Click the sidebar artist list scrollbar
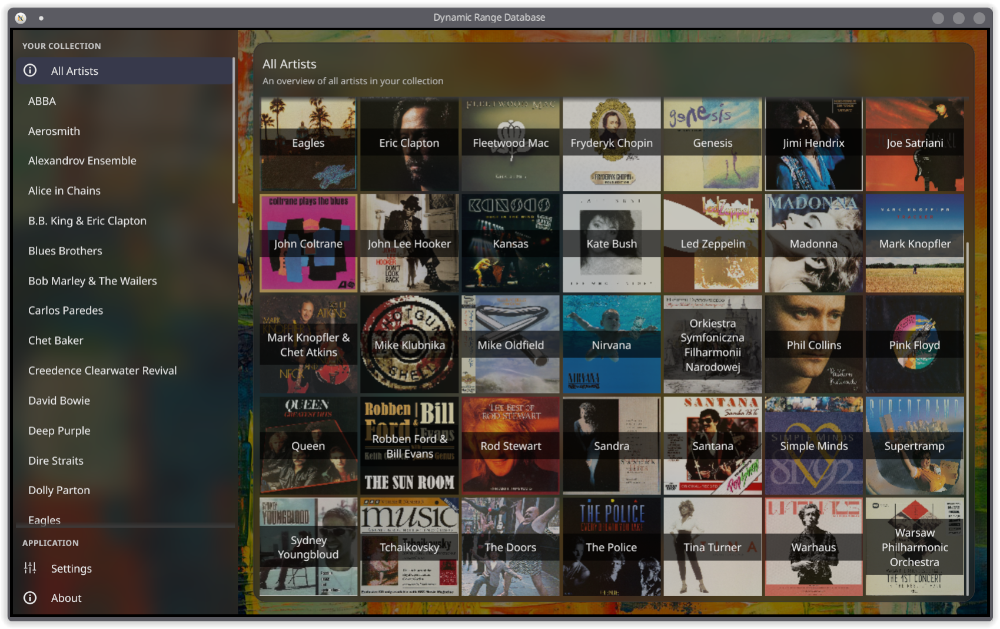This screenshot has width=1000, height=629. click(234, 131)
